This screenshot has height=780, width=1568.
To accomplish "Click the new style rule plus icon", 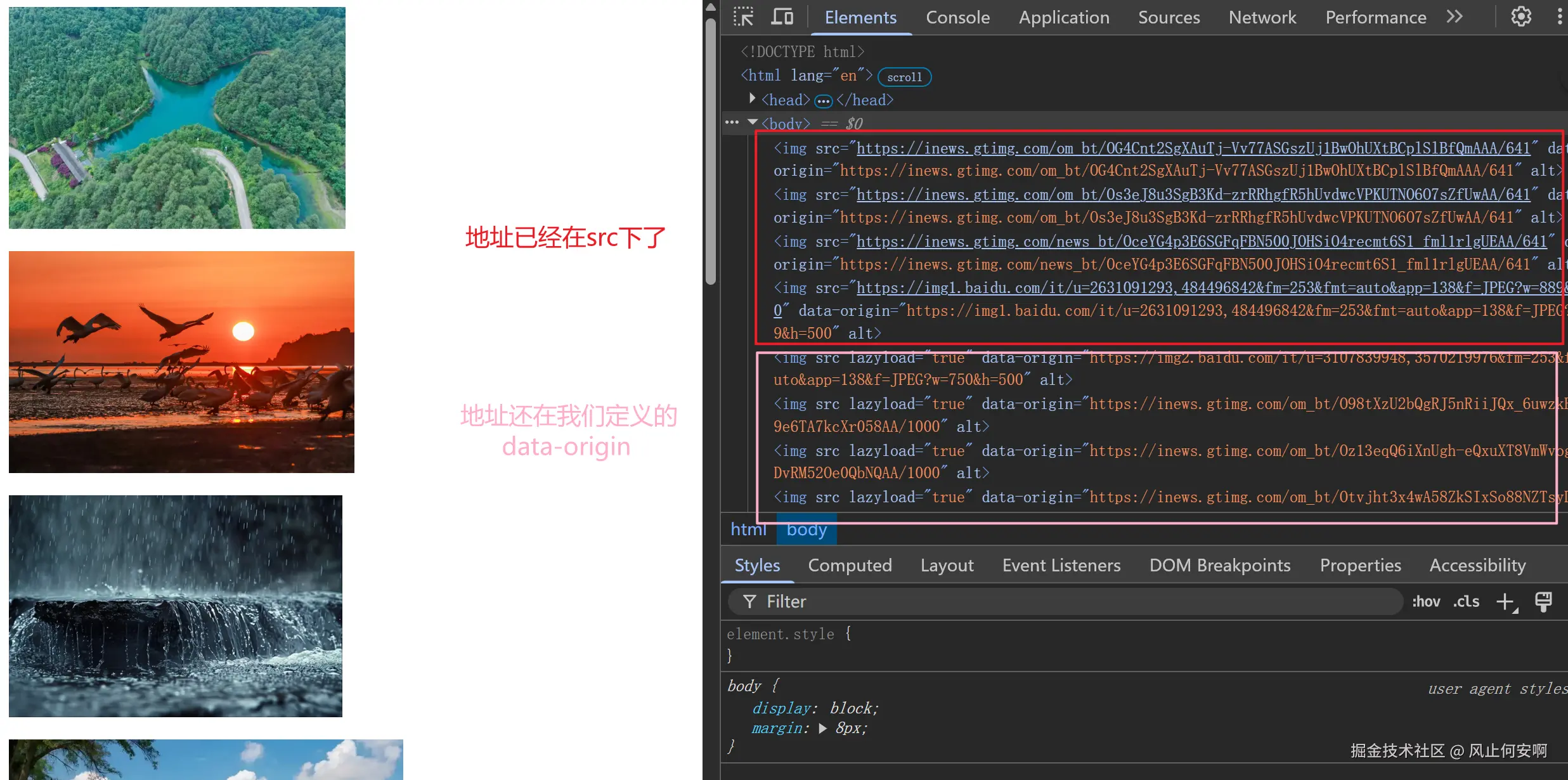I will point(1505,602).
